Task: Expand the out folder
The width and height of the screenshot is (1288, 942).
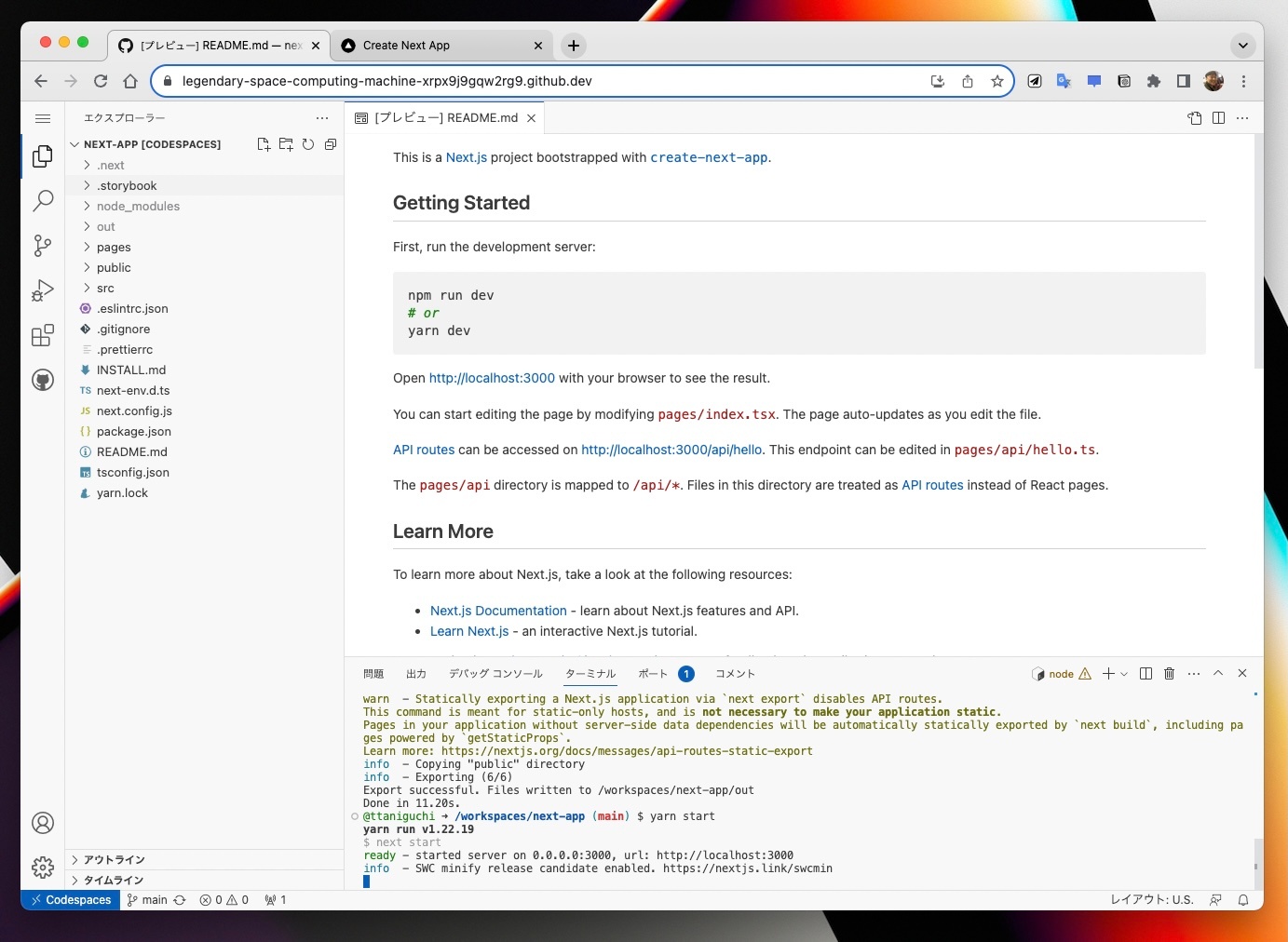Action: click(x=205, y=227)
